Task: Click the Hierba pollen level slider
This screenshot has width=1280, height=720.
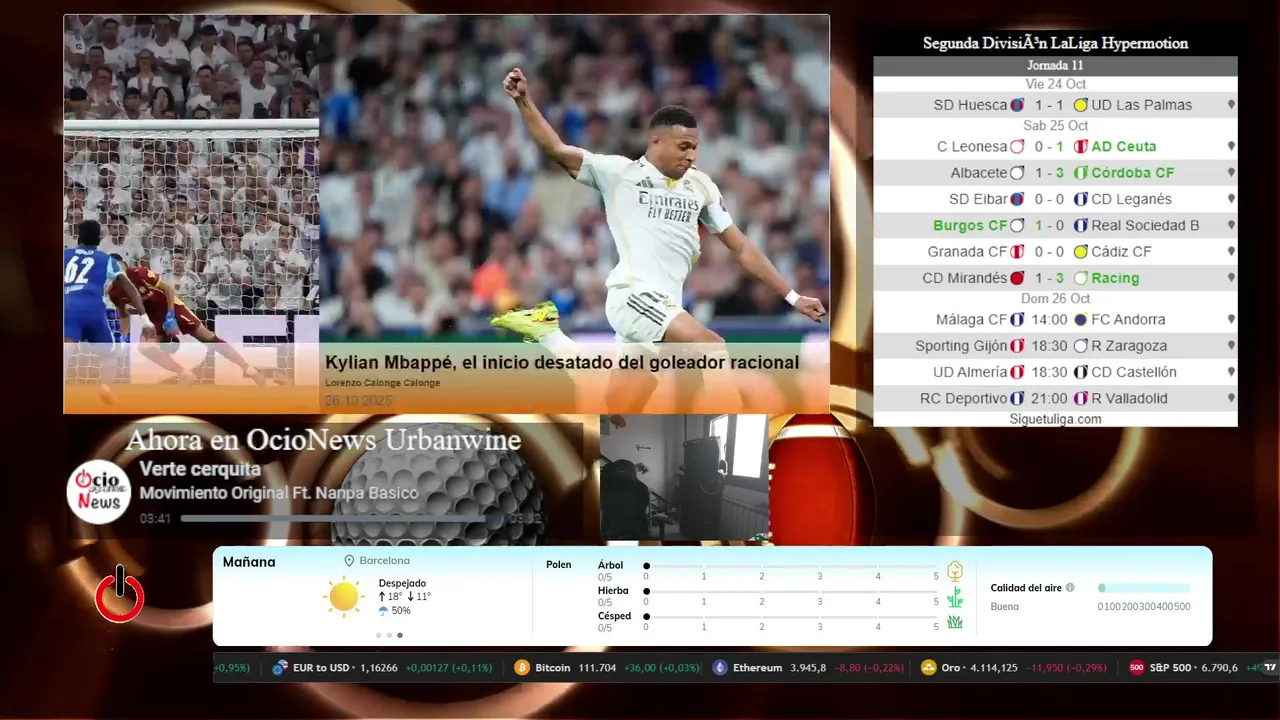Action: (x=791, y=591)
